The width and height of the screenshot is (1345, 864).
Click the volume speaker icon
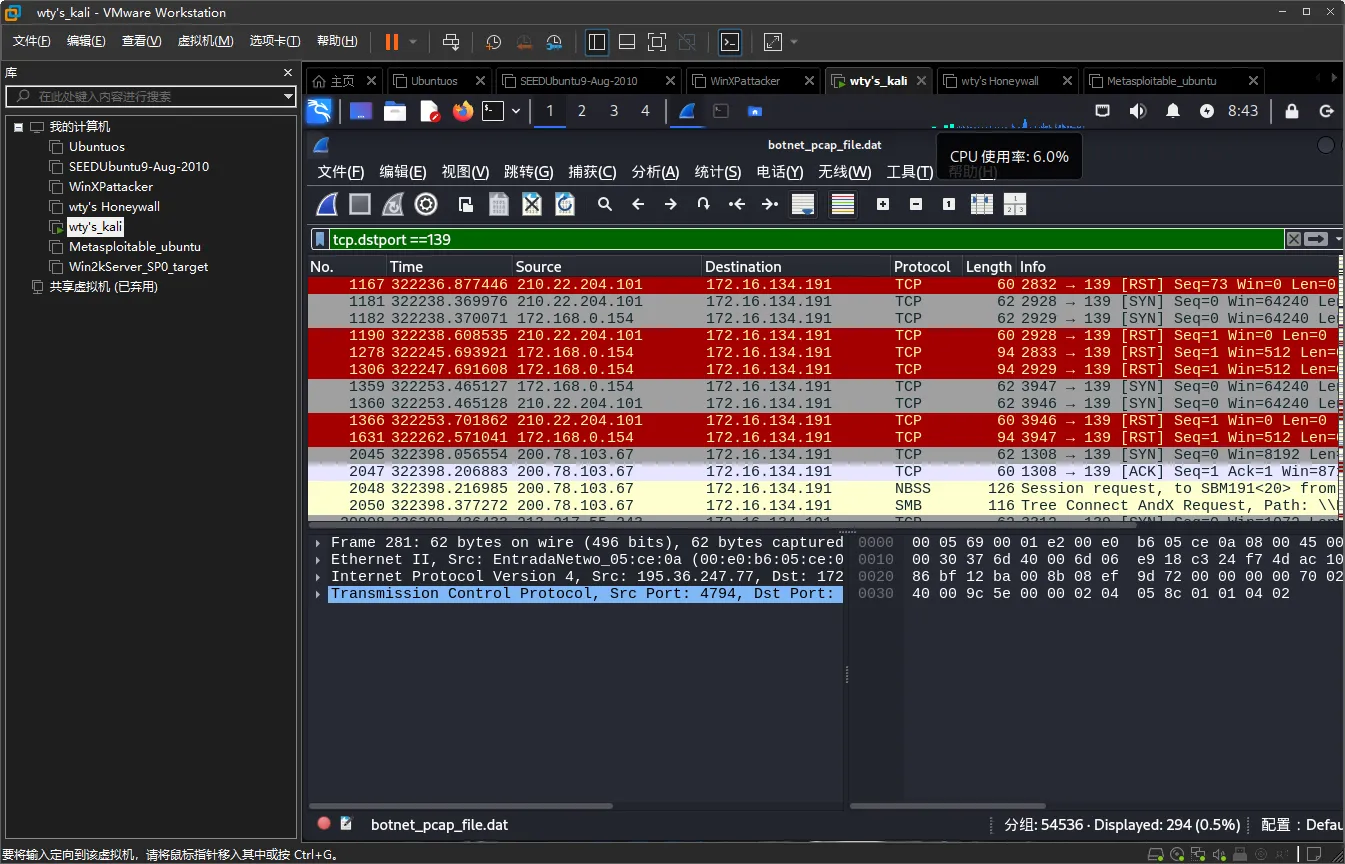(1138, 111)
